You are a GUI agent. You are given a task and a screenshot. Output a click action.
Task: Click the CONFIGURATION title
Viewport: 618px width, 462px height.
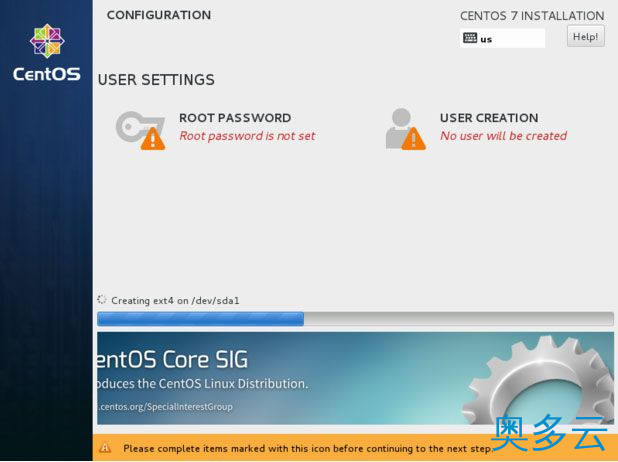[x=159, y=15]
